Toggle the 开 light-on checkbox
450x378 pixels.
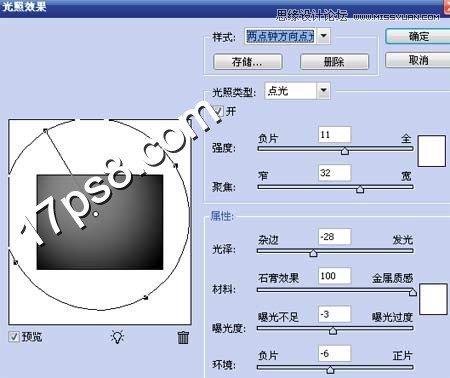coord(218,111)
